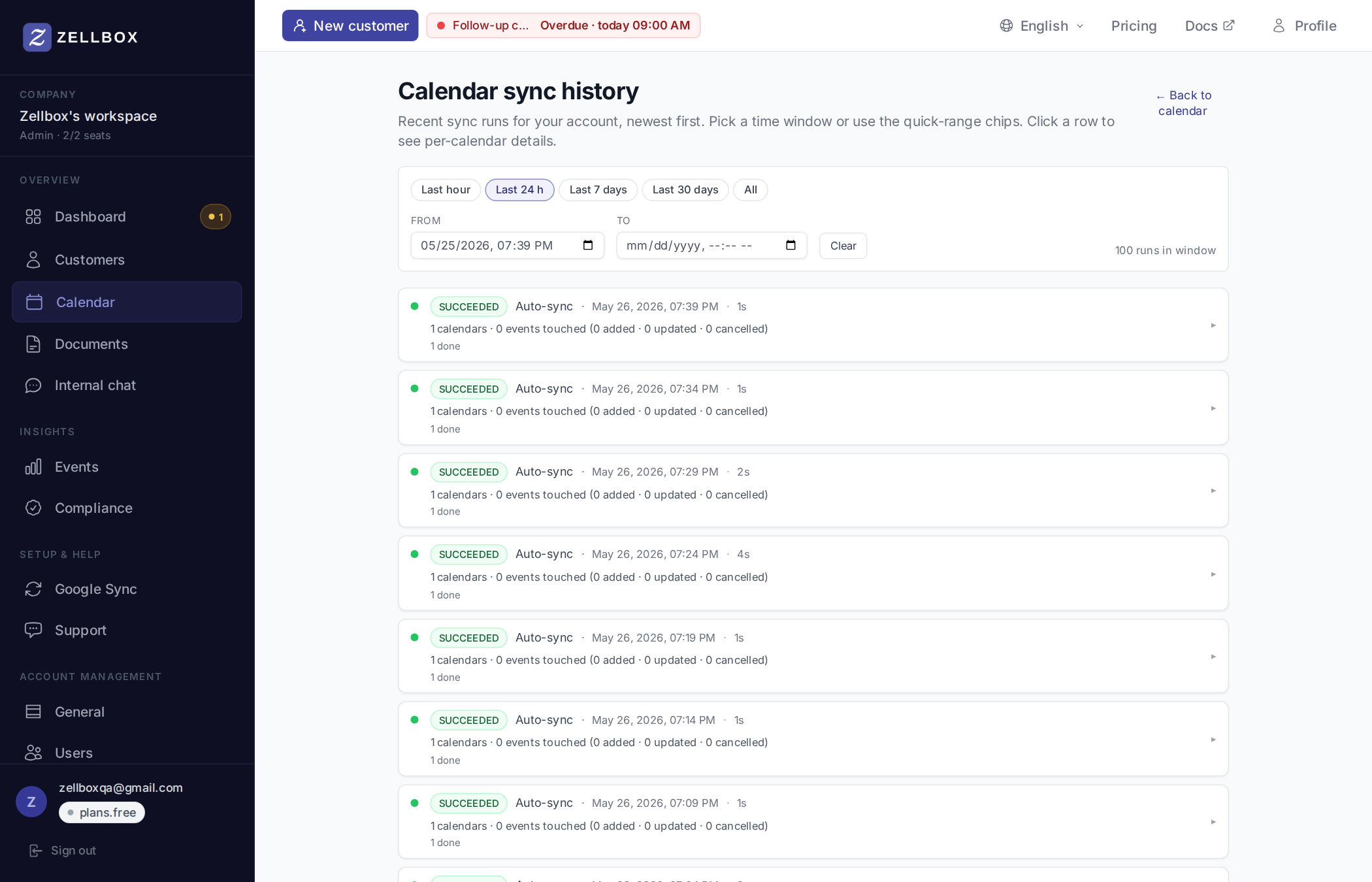The image size is (1372, 882).
Task: Expand the 07:19 PM sync run arrow
Action: click(x=1213, y=657)
